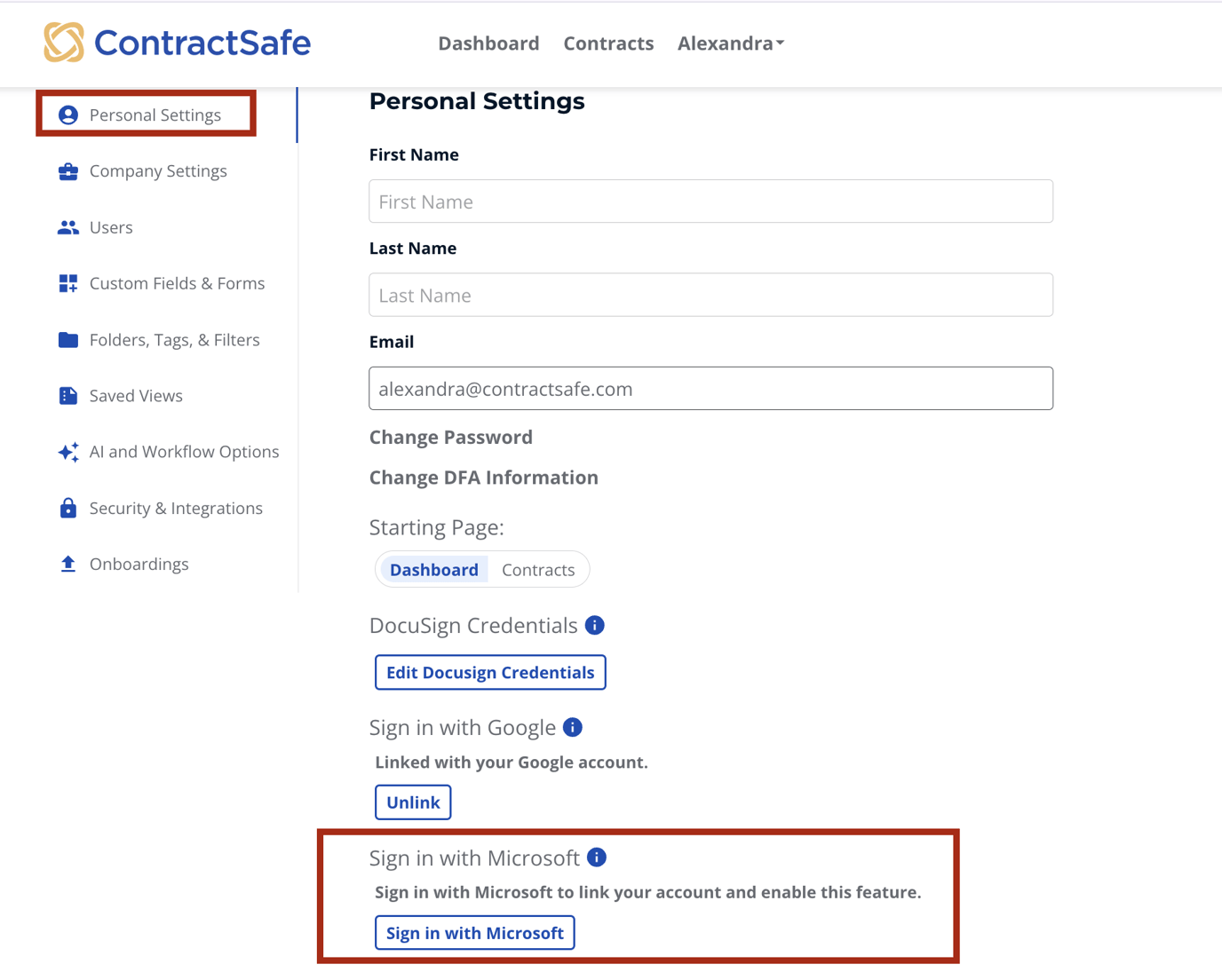
Task: Open Folders, Tags, & Filters via folder icon
Action: pyautogui.click(x=68, y=339)
